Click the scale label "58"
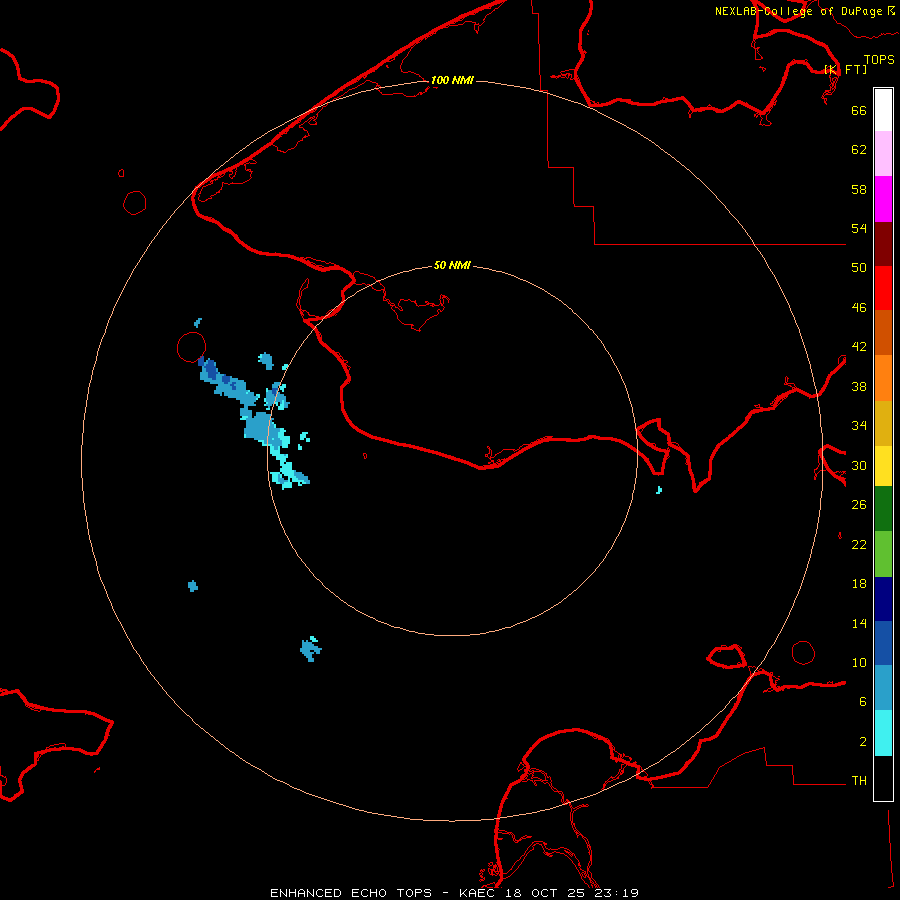900x900 pixels. pyautogui.click(x=859, y=189)
